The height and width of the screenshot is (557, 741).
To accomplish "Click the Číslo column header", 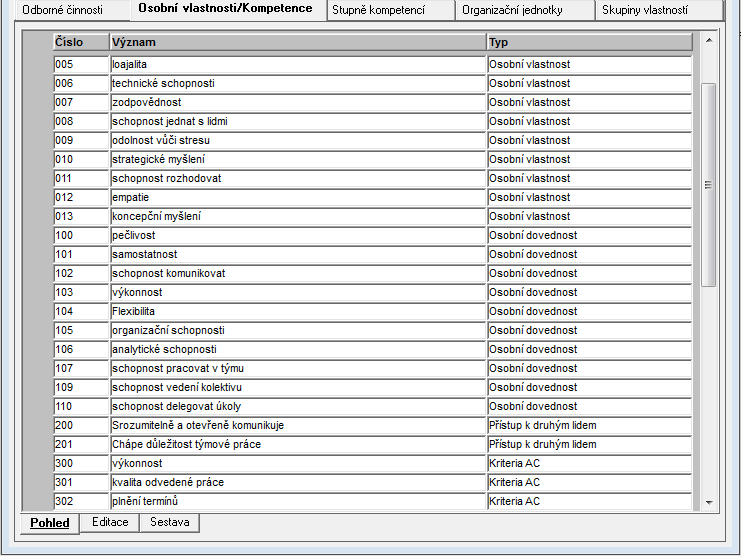I will [x=81, y=42].
